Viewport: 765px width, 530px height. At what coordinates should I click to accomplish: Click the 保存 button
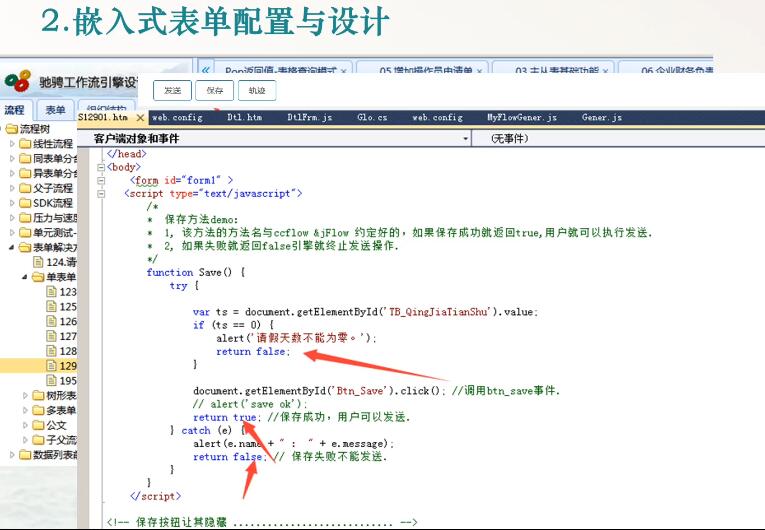pyautogui.click(x=215, y=90)
